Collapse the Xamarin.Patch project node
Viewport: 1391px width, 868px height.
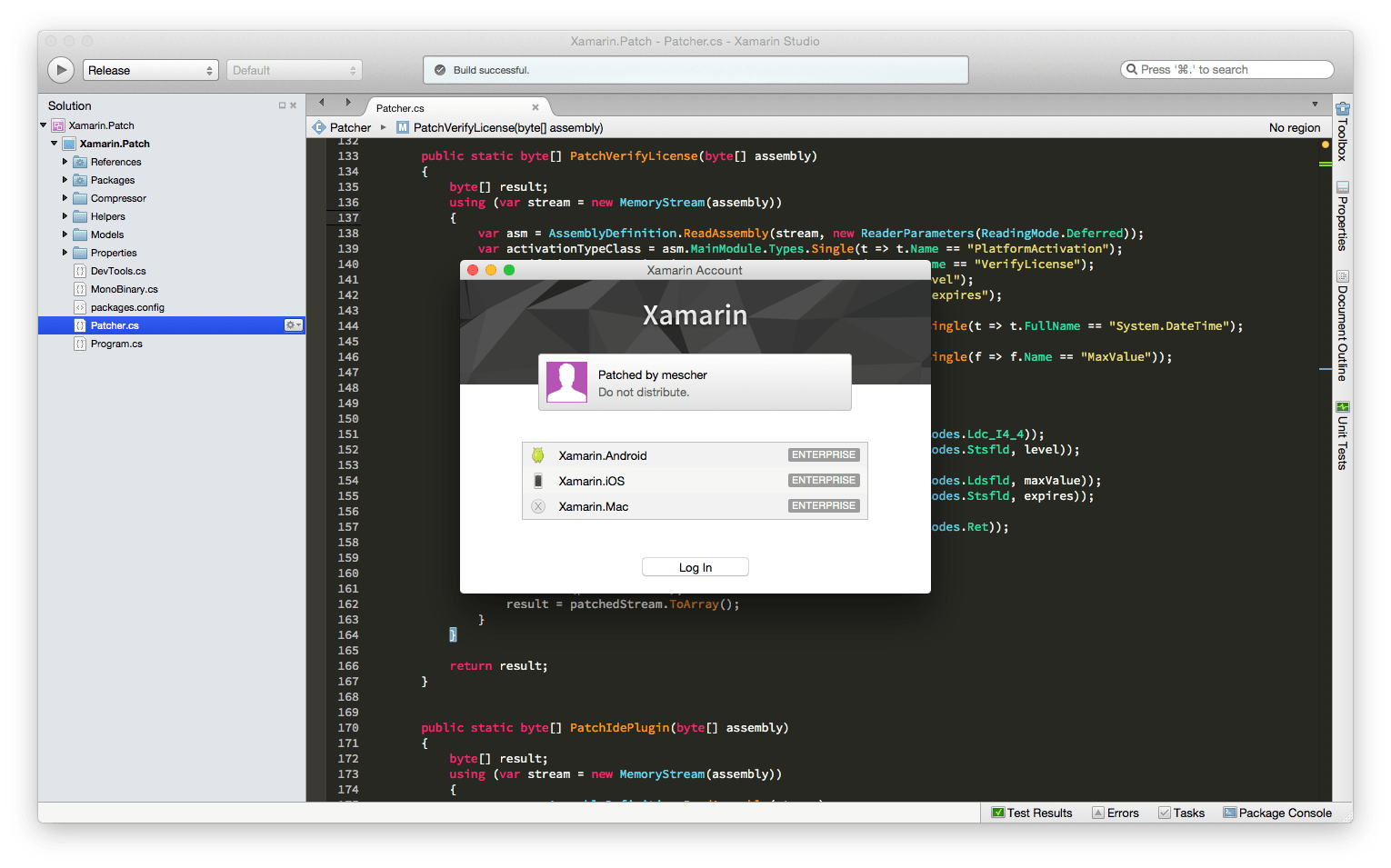click(x=54, y=144)
